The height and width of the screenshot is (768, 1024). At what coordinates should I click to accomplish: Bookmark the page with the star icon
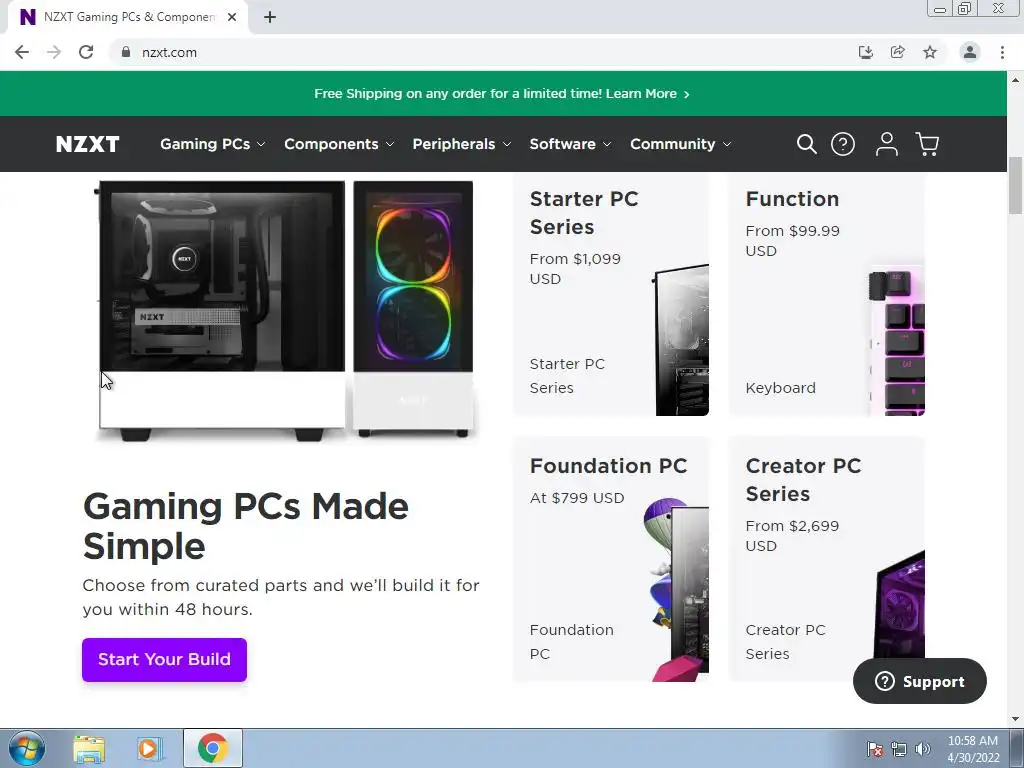tap(930, 52)
